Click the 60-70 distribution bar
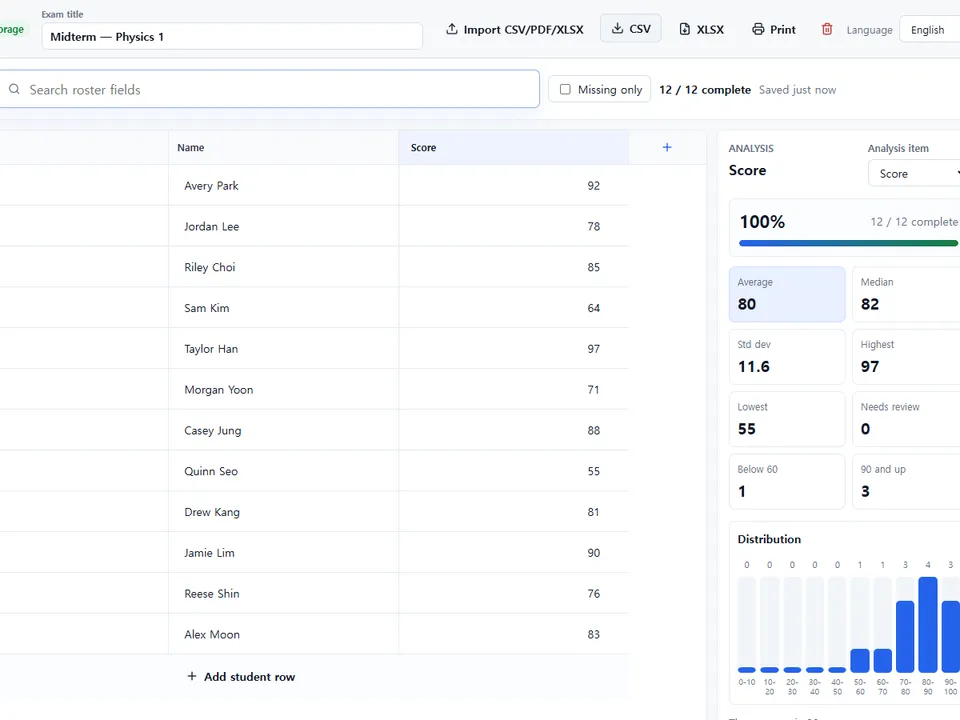This screenshot has height=720, width=960. (882, 661)
